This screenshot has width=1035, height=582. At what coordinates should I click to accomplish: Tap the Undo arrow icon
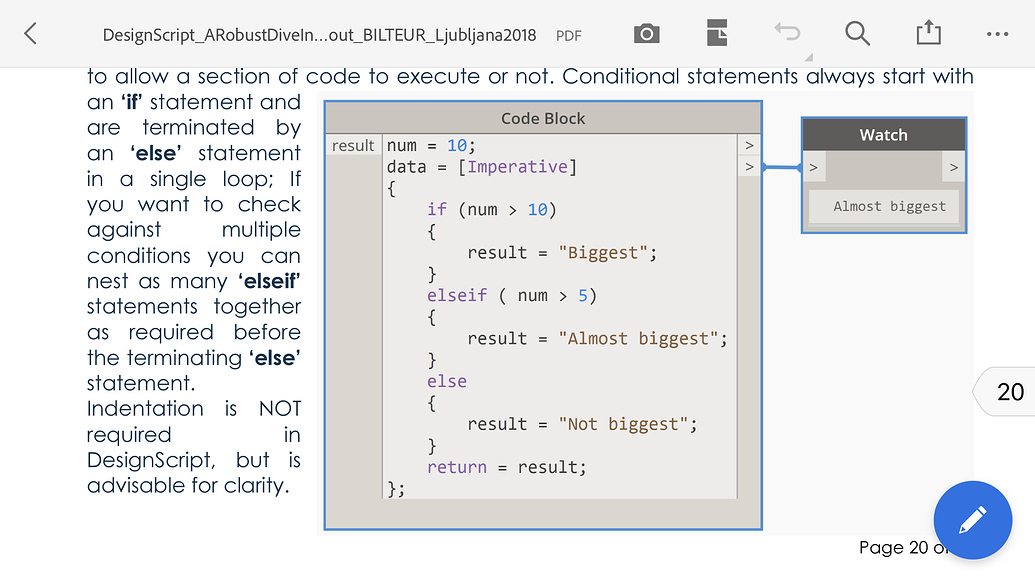(x=787, y=31)
